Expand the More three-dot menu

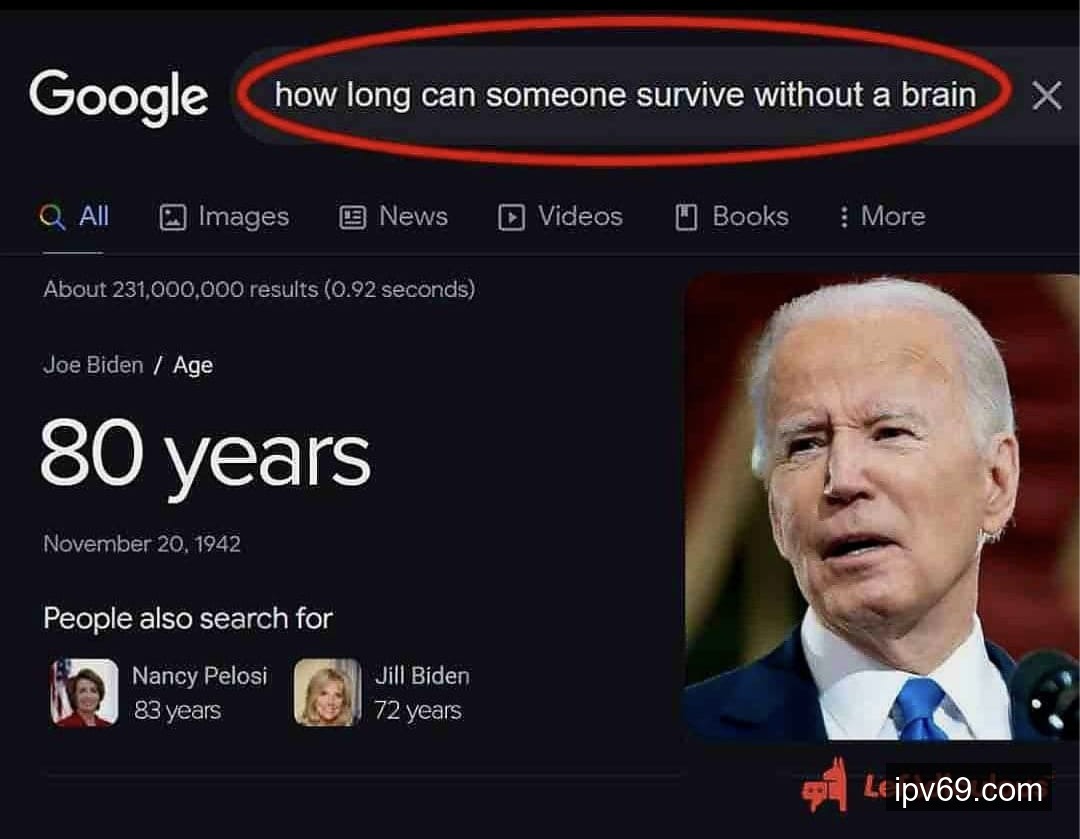coord(883,216)
